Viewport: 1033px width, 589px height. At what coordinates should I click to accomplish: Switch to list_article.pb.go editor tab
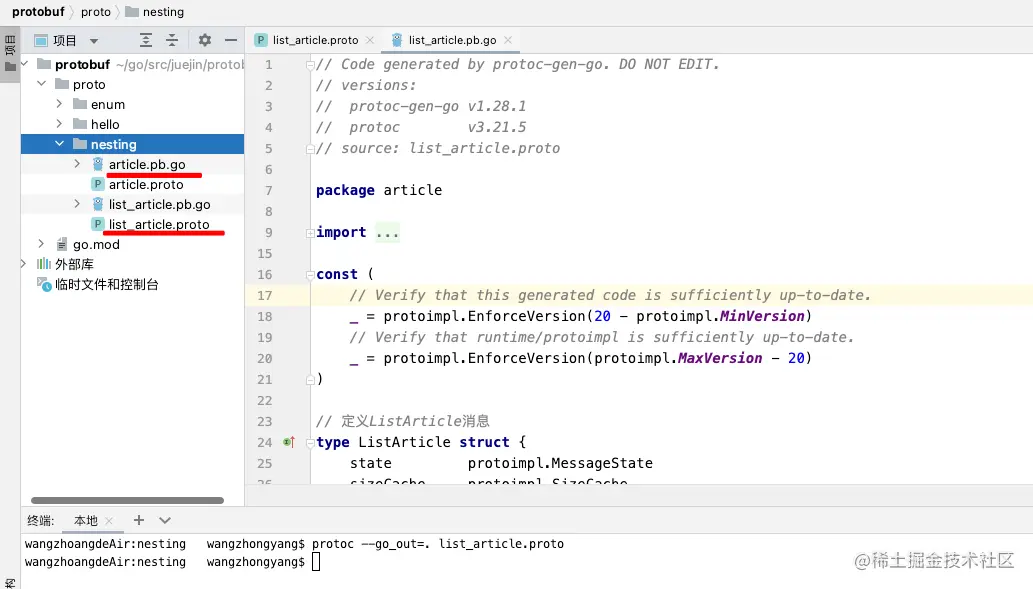click(452, 40)
